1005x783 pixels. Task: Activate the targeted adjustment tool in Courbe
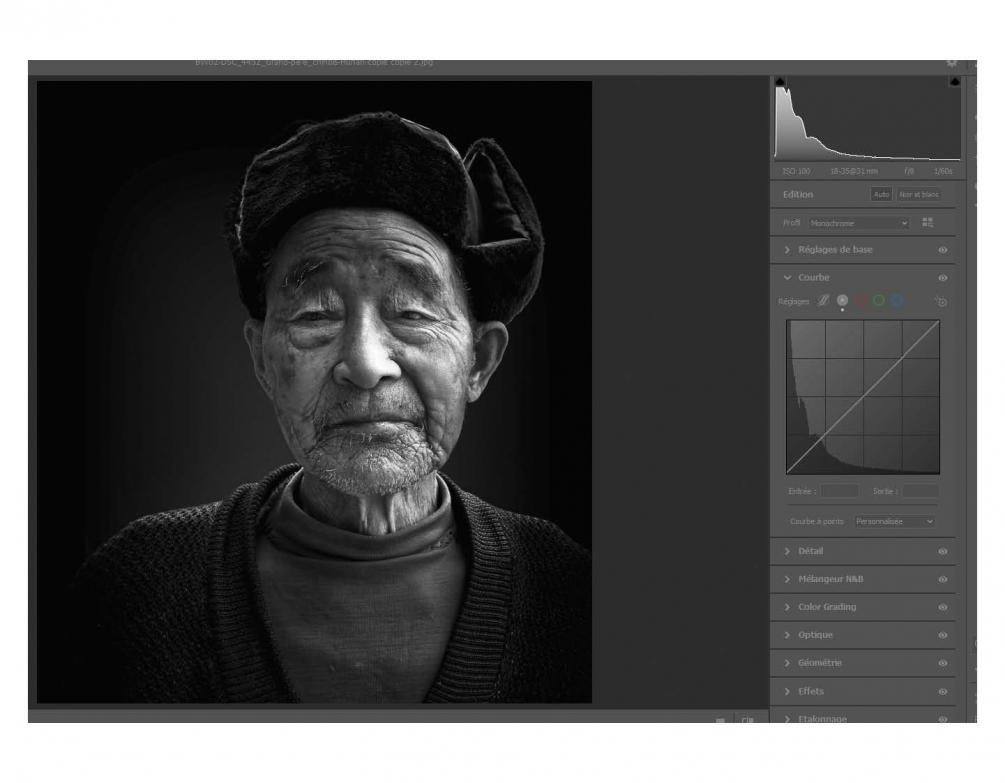click(940, 301)
